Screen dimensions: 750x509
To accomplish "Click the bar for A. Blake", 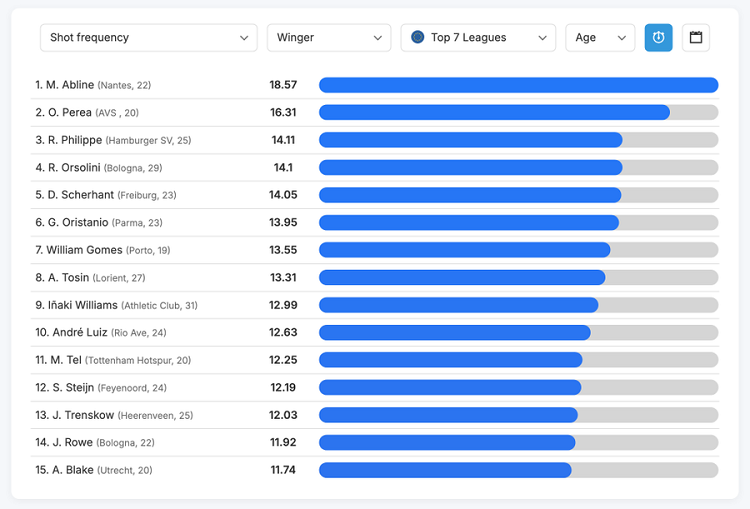I will point(518,470).
